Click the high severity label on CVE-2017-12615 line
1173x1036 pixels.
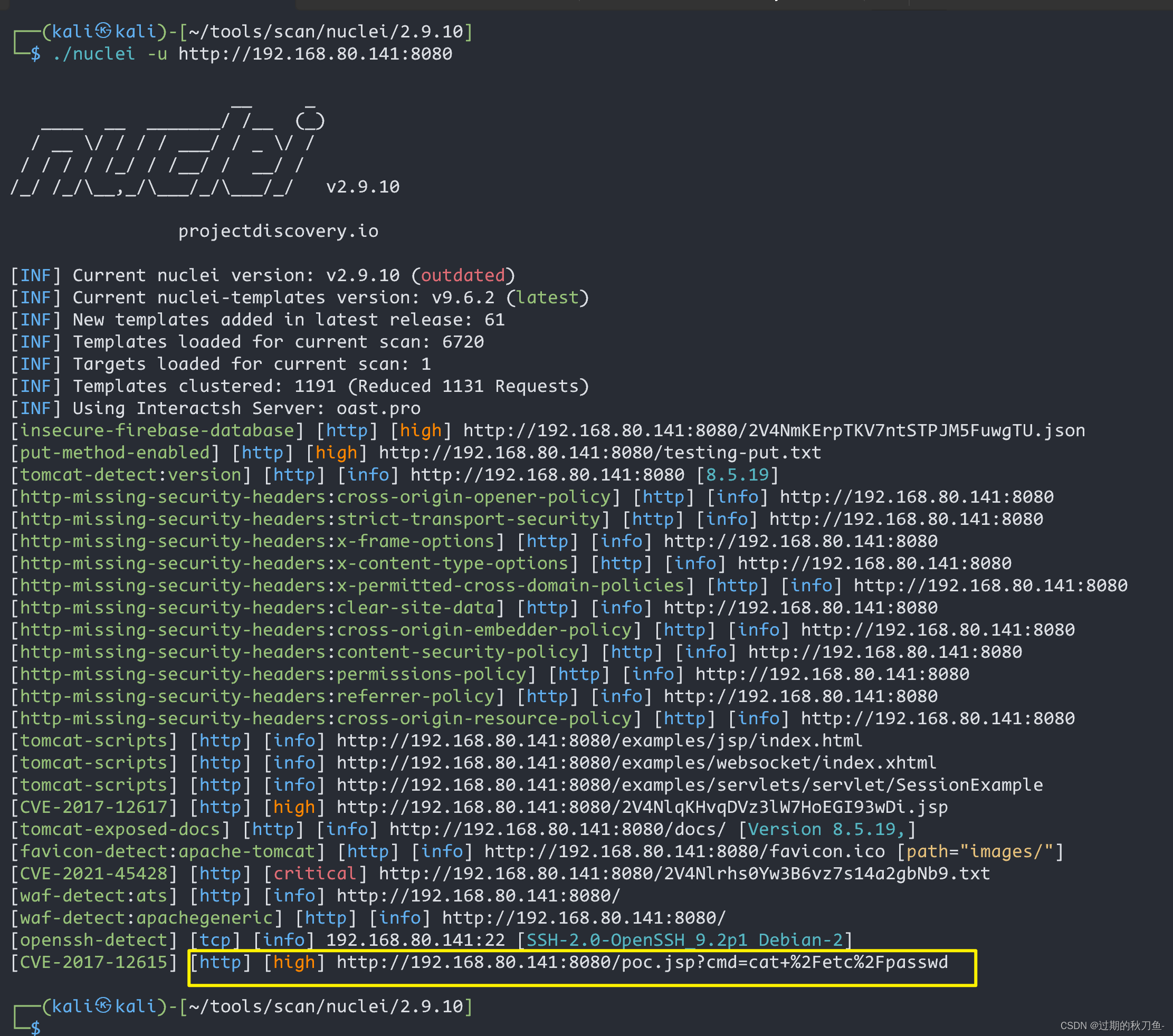click(x=294, y=963)
